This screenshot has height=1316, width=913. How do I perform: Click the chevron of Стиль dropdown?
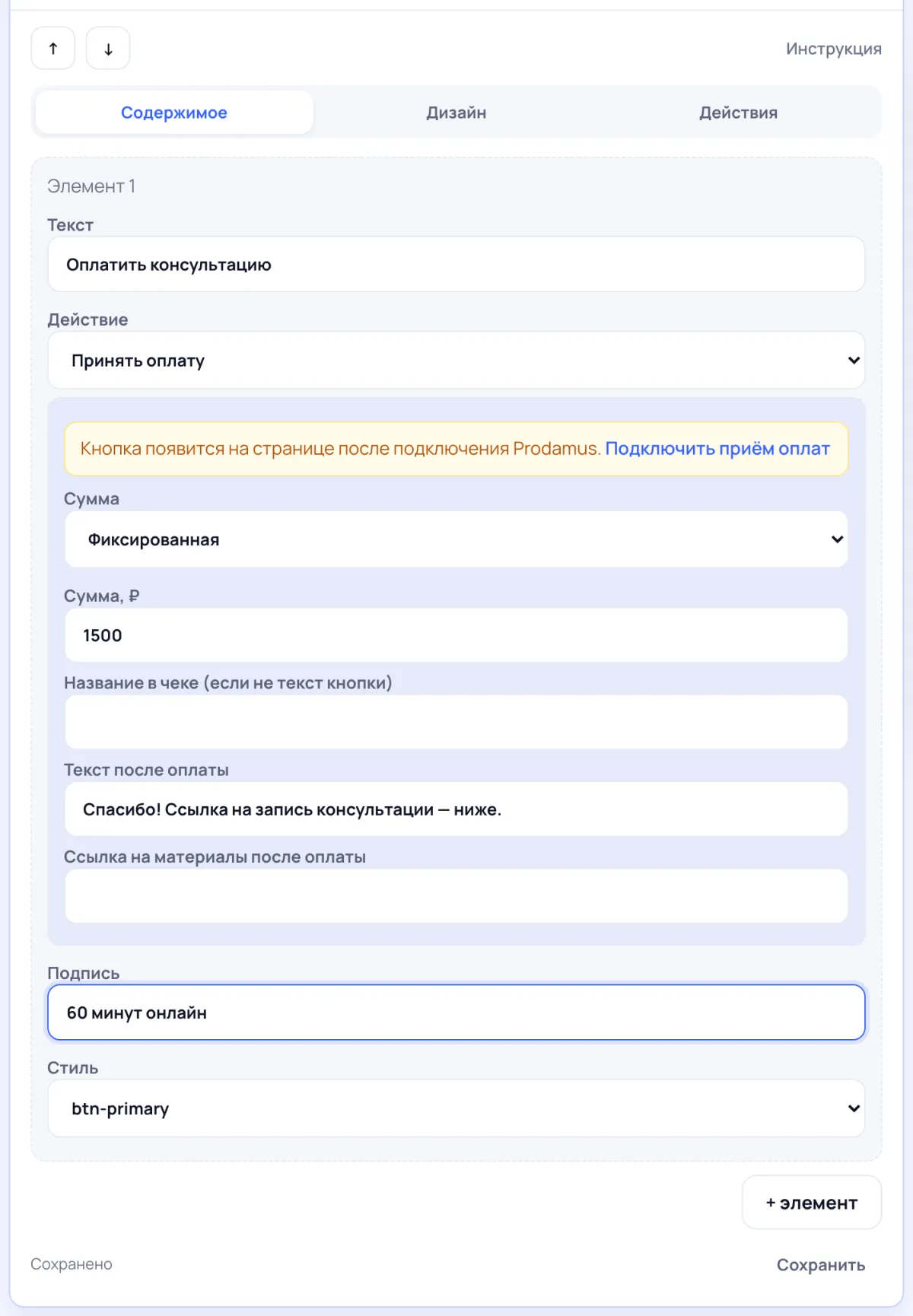854,1108
